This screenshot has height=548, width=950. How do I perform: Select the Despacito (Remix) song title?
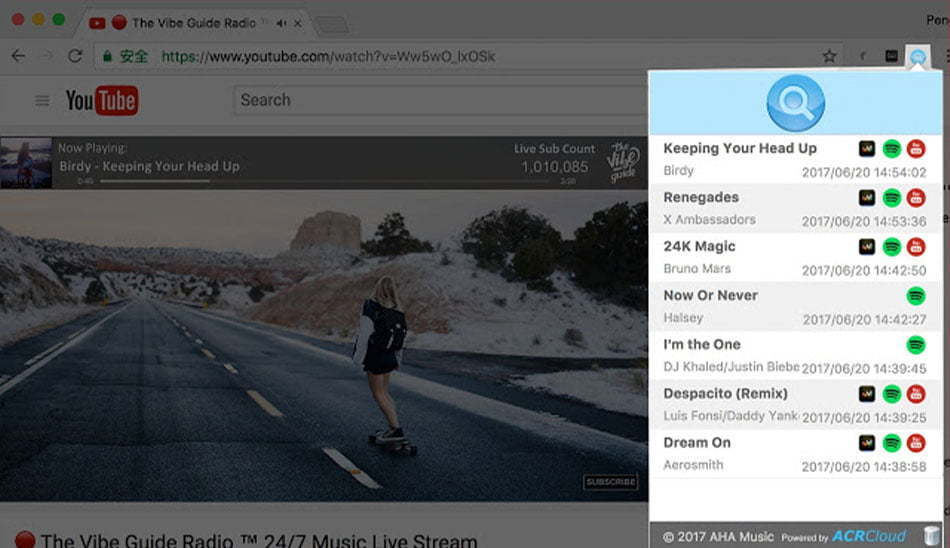tap(725, 394)
